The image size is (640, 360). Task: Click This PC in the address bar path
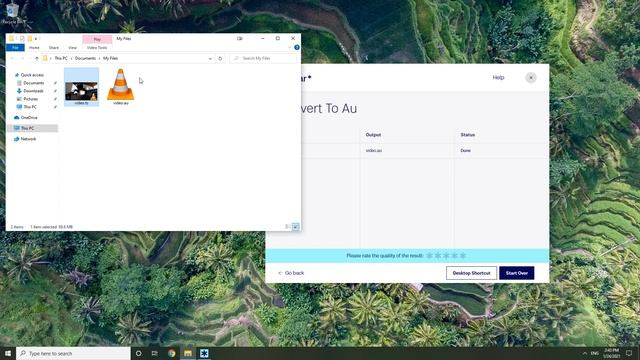61,58
